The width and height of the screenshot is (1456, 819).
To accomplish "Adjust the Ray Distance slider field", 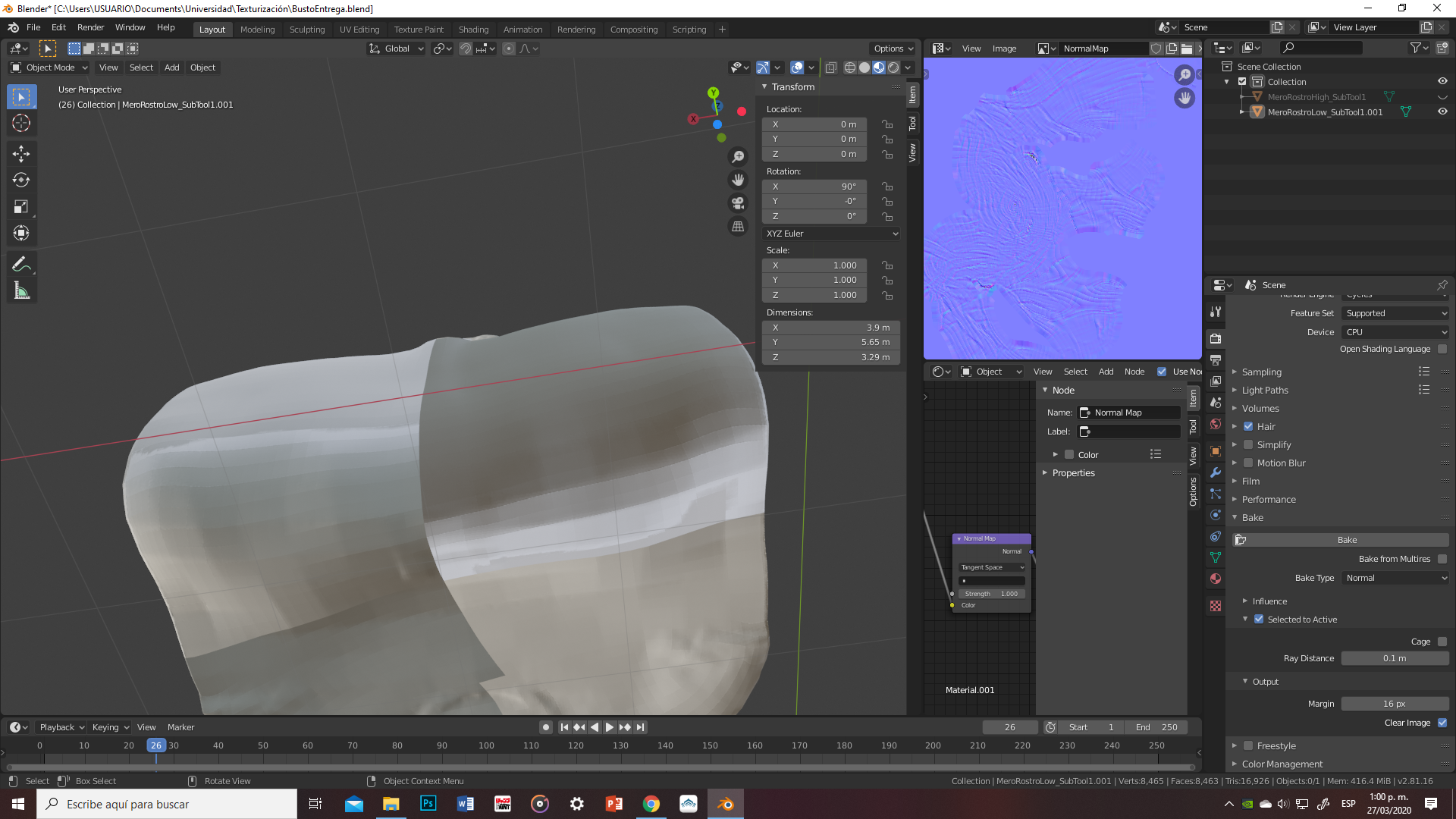I will pyautogui.click(x=1395, y=658).
